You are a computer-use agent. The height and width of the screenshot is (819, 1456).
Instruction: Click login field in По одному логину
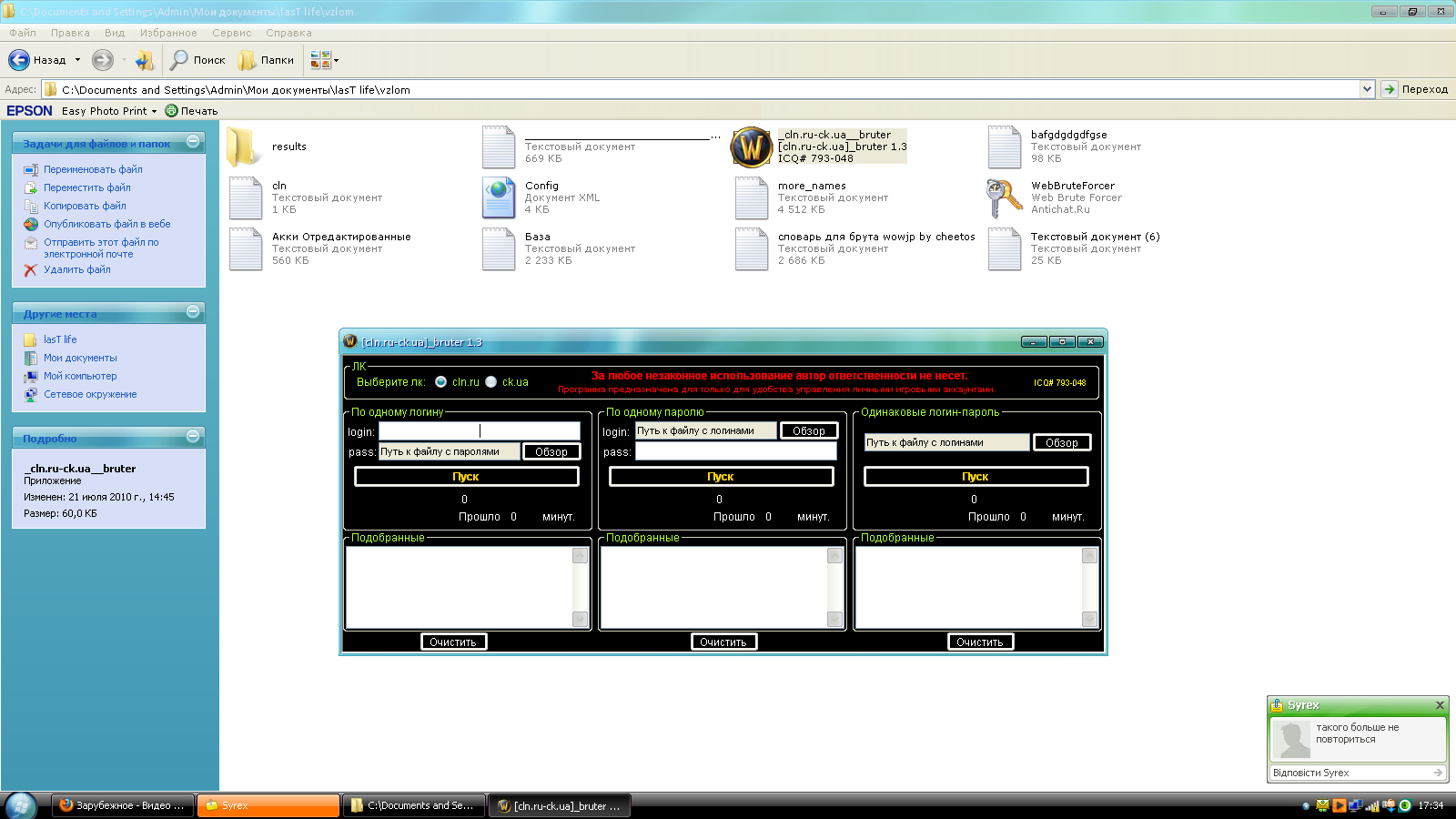[x=480, y=431]
